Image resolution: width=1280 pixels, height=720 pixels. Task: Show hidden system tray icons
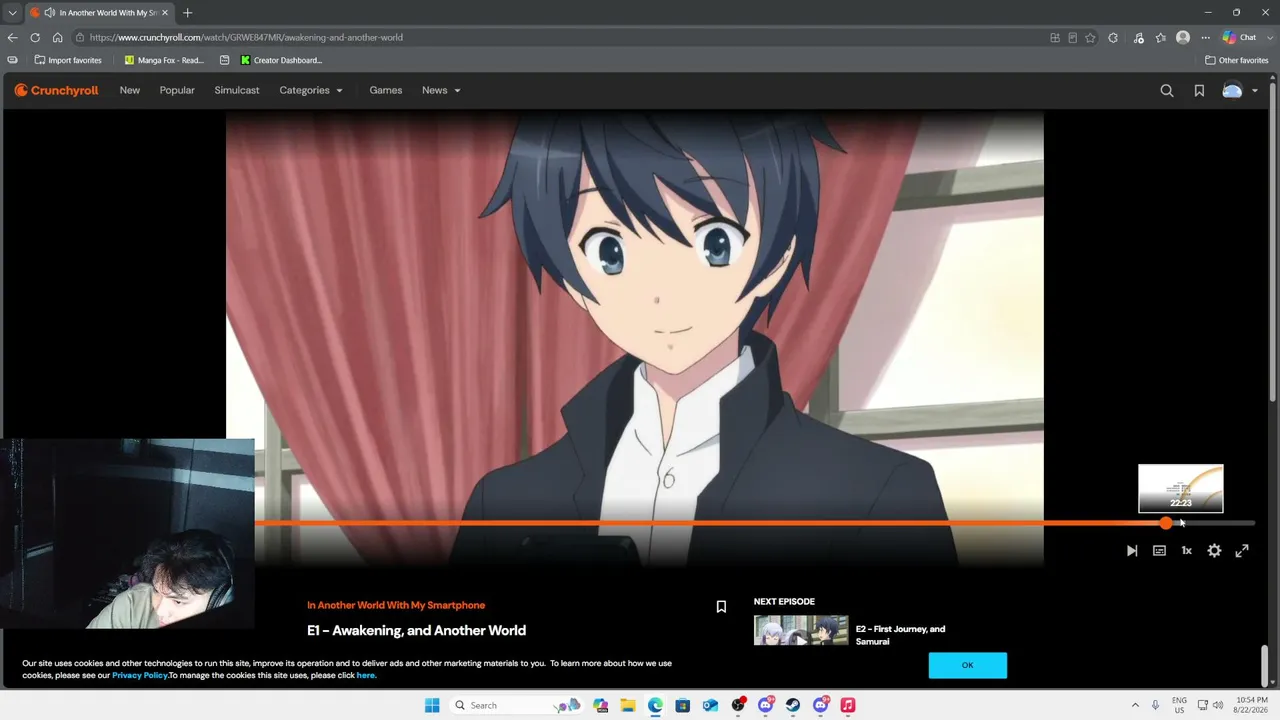[x=1135, y=705]
